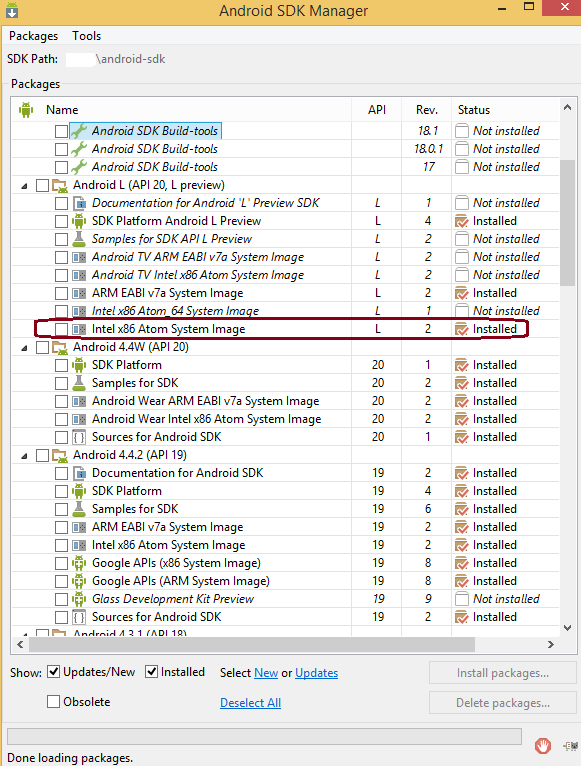
Task: Click the Android SDK Manager title bar icon
Action: 12,10
